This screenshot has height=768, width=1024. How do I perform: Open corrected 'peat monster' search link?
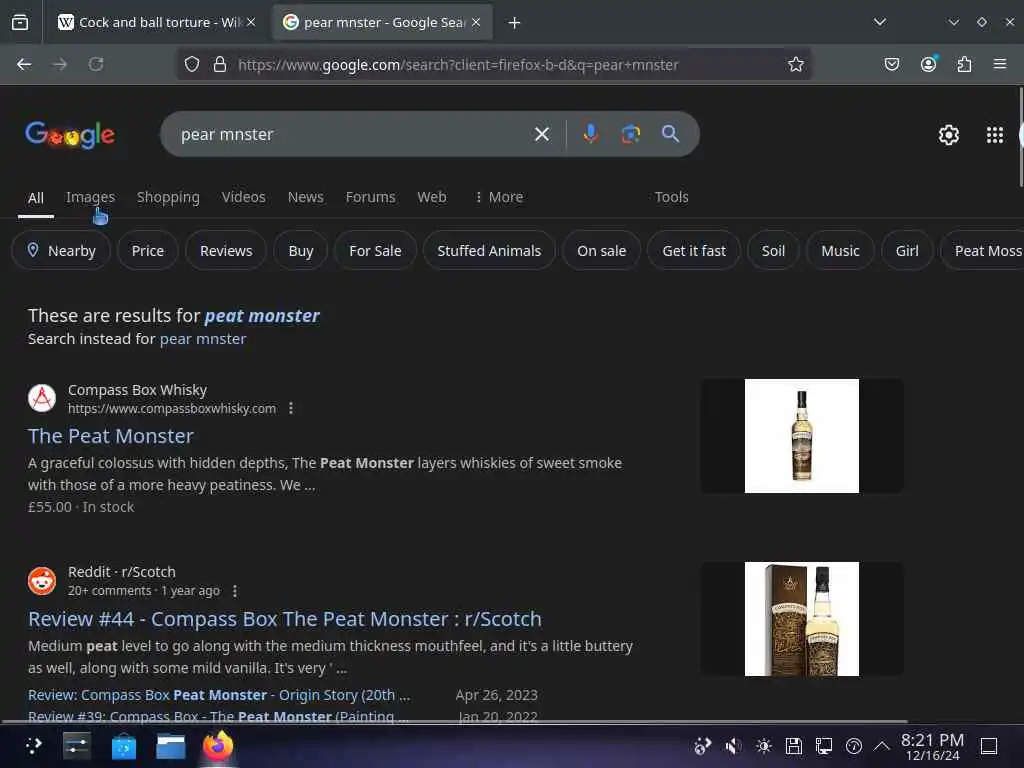262,316
